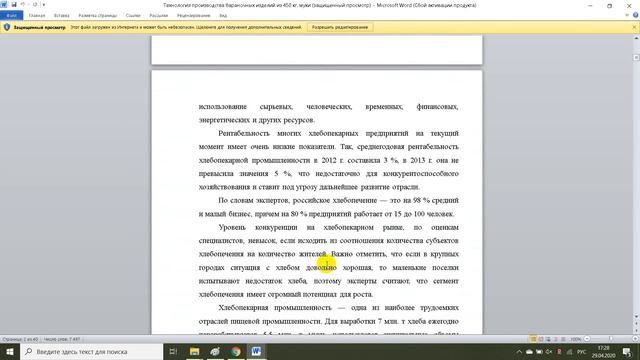Click the zoom out minus button
The width and height of the screenshot is (640, 360).
(x=587, y=339)
